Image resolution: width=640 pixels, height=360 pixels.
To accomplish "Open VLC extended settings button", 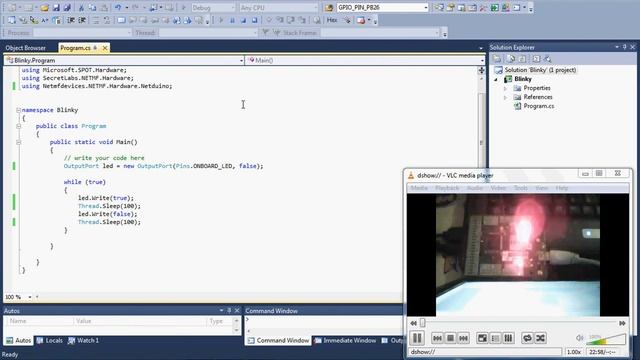I will pos(508,338).
